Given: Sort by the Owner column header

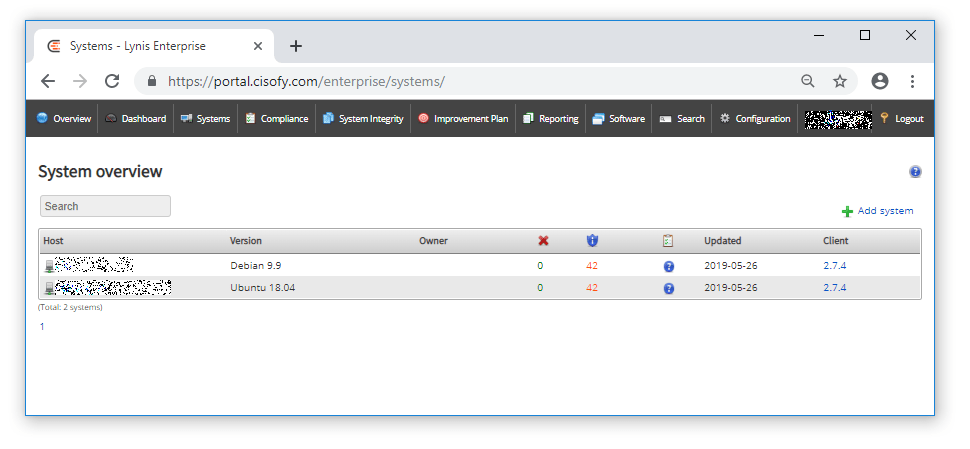Looking at the screenshot, I should click(x=433, y=241).
